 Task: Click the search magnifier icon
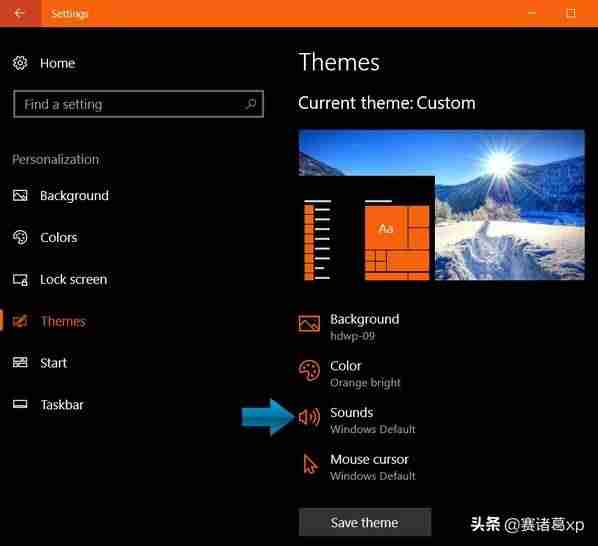click(x=251, y=104)
